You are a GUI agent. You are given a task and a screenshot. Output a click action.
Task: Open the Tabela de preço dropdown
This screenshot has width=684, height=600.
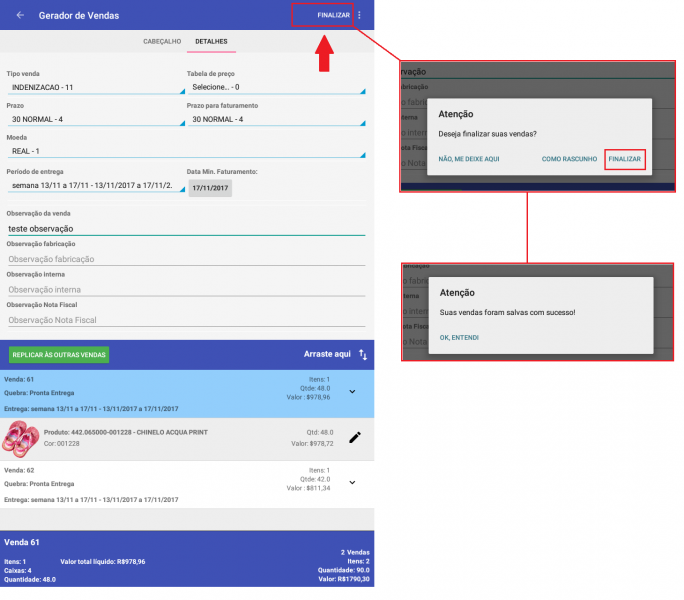click(274, 87)
